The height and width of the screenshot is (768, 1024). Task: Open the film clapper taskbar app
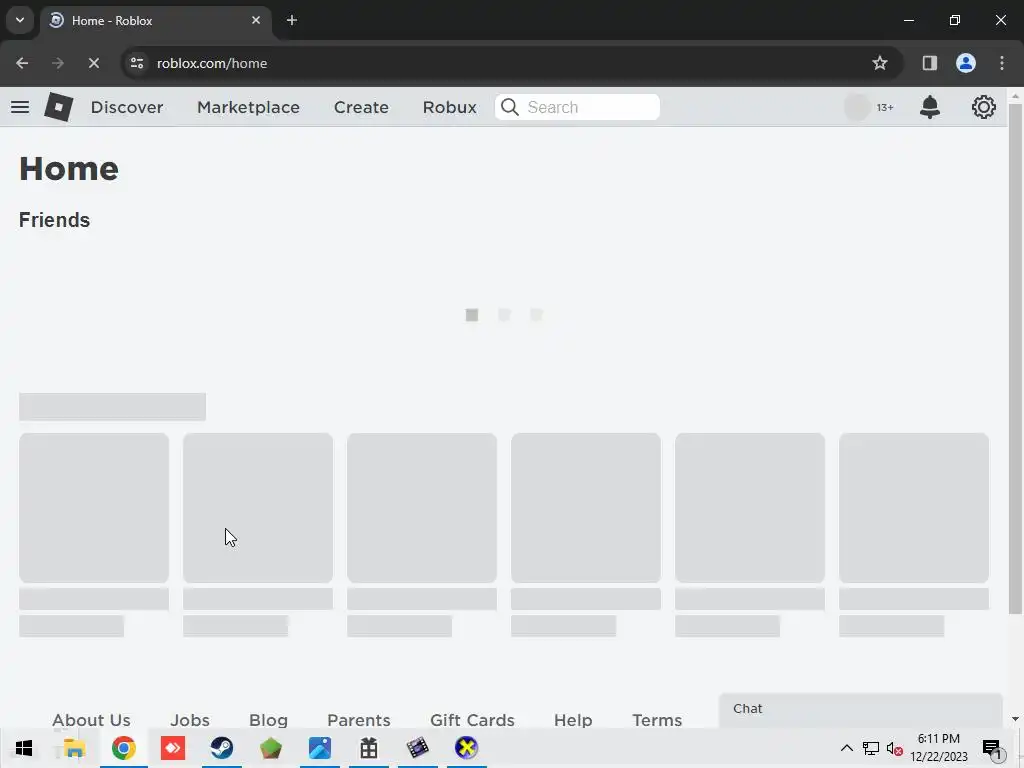click(x=417, y=748)
